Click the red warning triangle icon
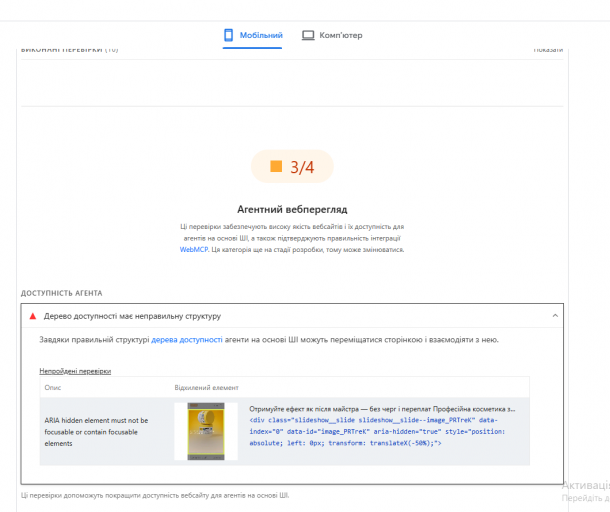Screen dimensions: 610x512 pos(33,316)
